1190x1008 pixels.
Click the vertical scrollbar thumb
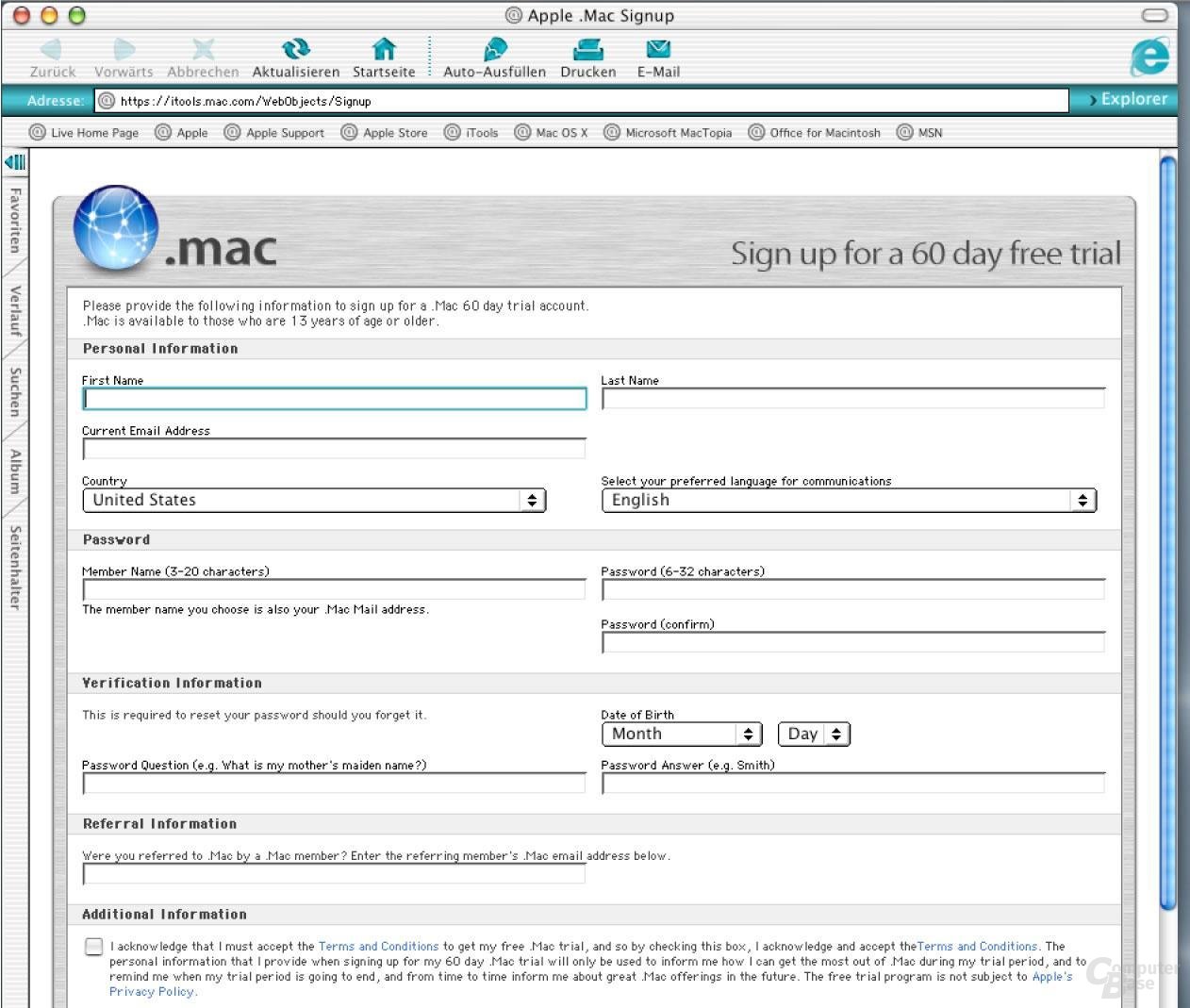(1168, 535)
